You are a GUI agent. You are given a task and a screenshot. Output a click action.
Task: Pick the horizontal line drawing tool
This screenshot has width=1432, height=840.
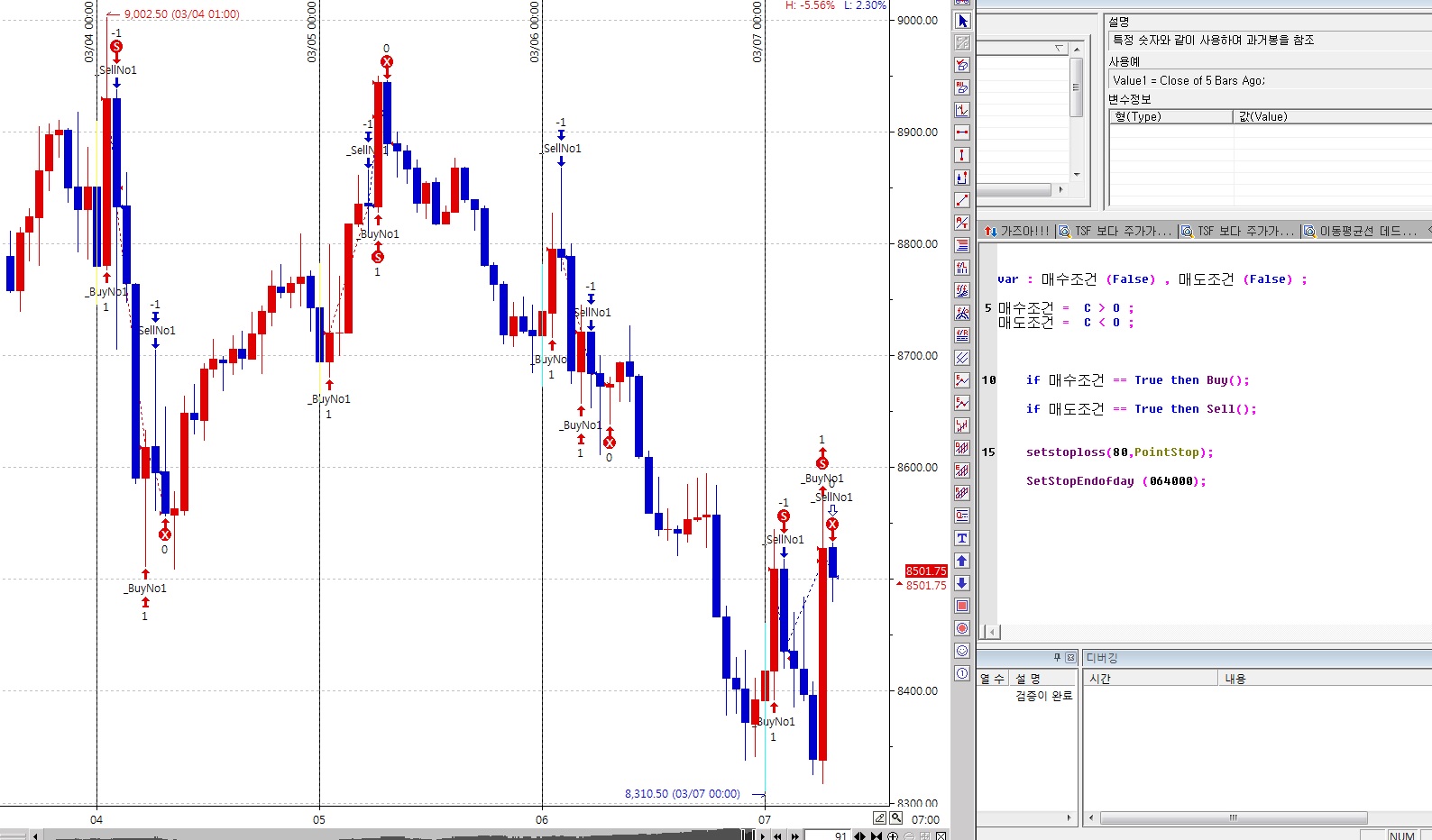[x=962, y=132]
